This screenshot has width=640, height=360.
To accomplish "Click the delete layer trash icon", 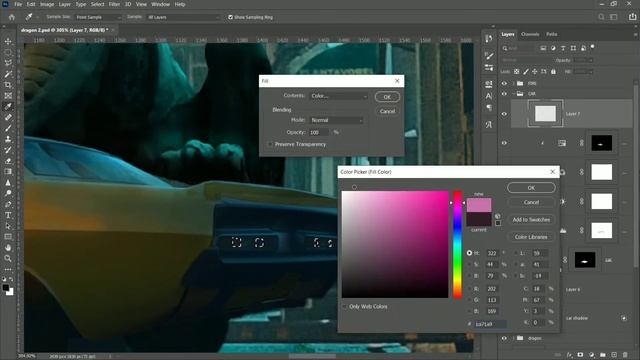I will pos(625,355).
